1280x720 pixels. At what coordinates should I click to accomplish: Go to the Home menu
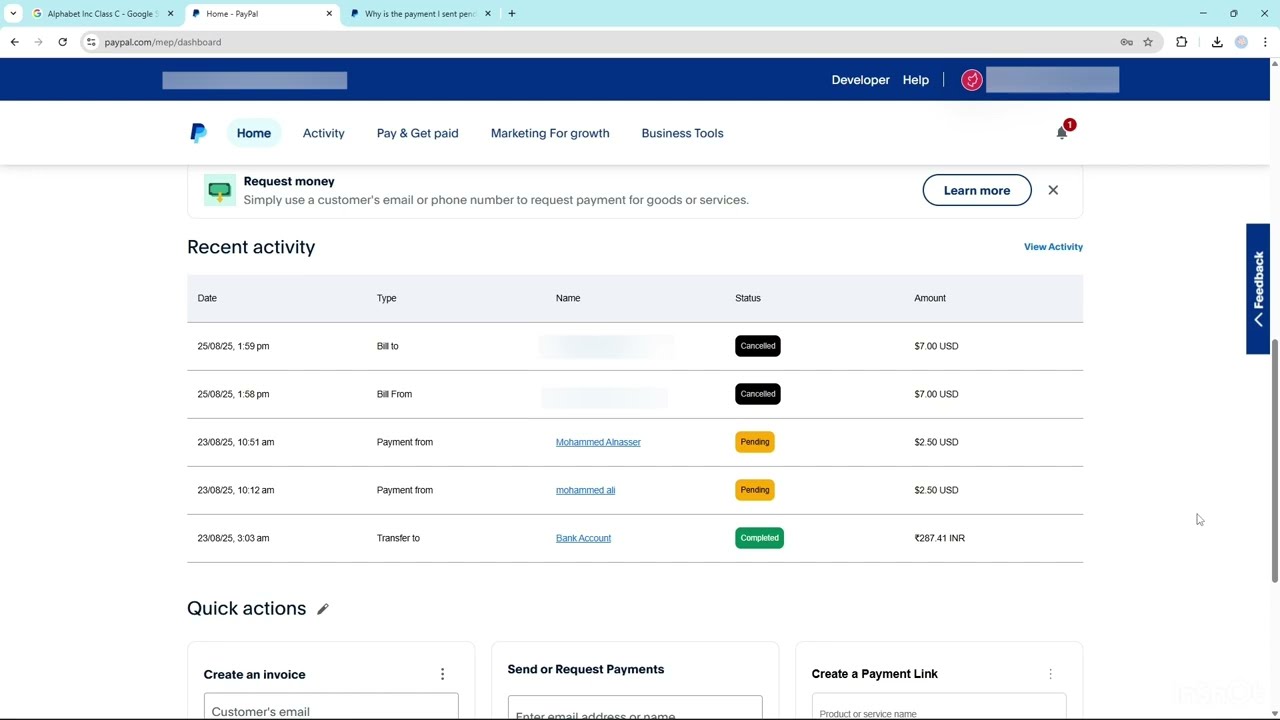point(254,133)
